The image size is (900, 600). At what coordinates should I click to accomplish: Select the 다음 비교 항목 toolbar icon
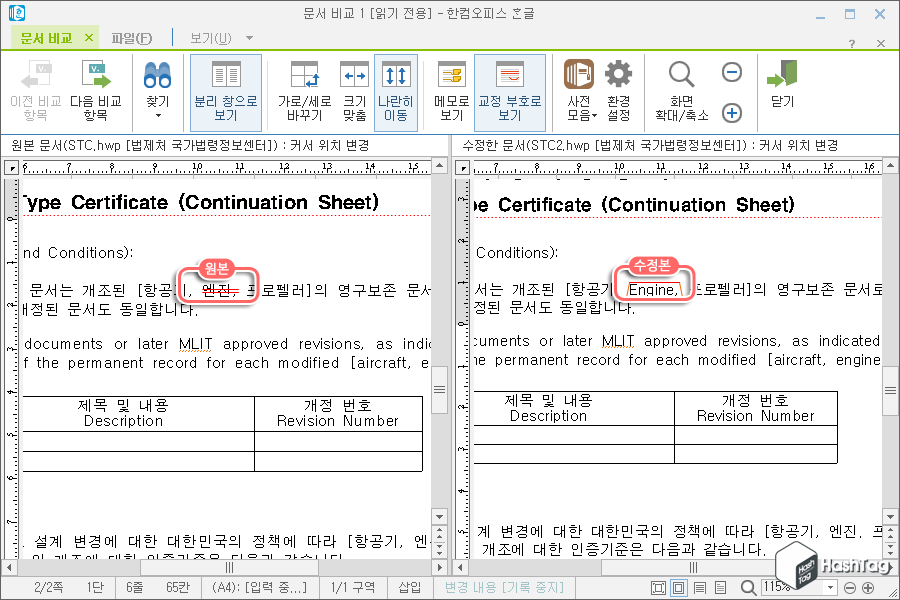point(93,88)
